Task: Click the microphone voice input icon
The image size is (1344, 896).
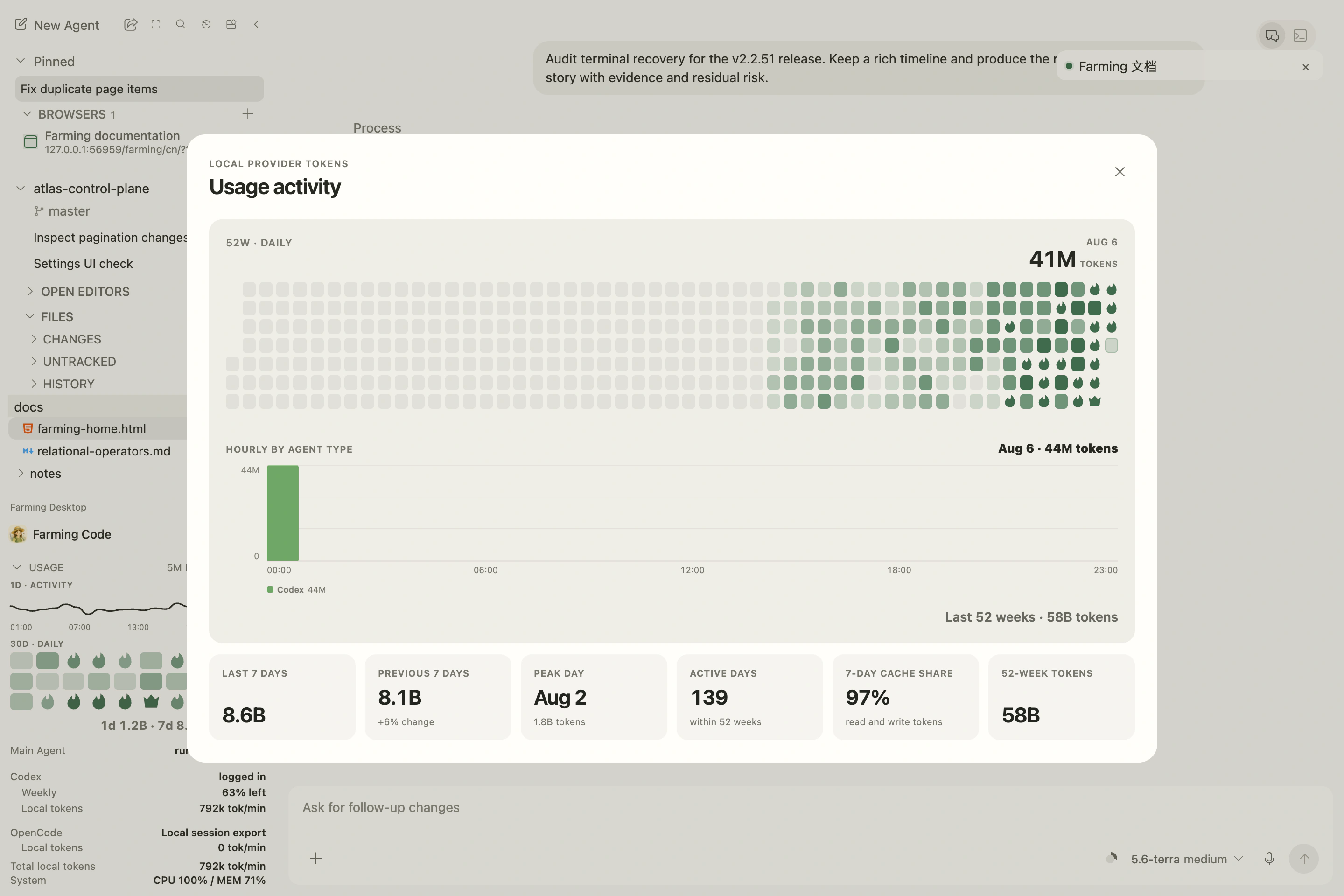Action: click(x=1269, y=858)
